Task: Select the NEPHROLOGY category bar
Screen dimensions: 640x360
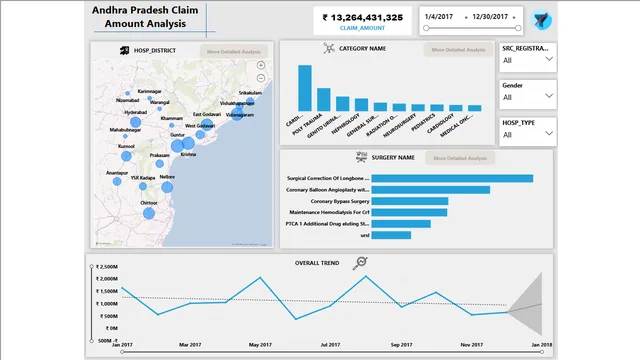Action: 361,105
